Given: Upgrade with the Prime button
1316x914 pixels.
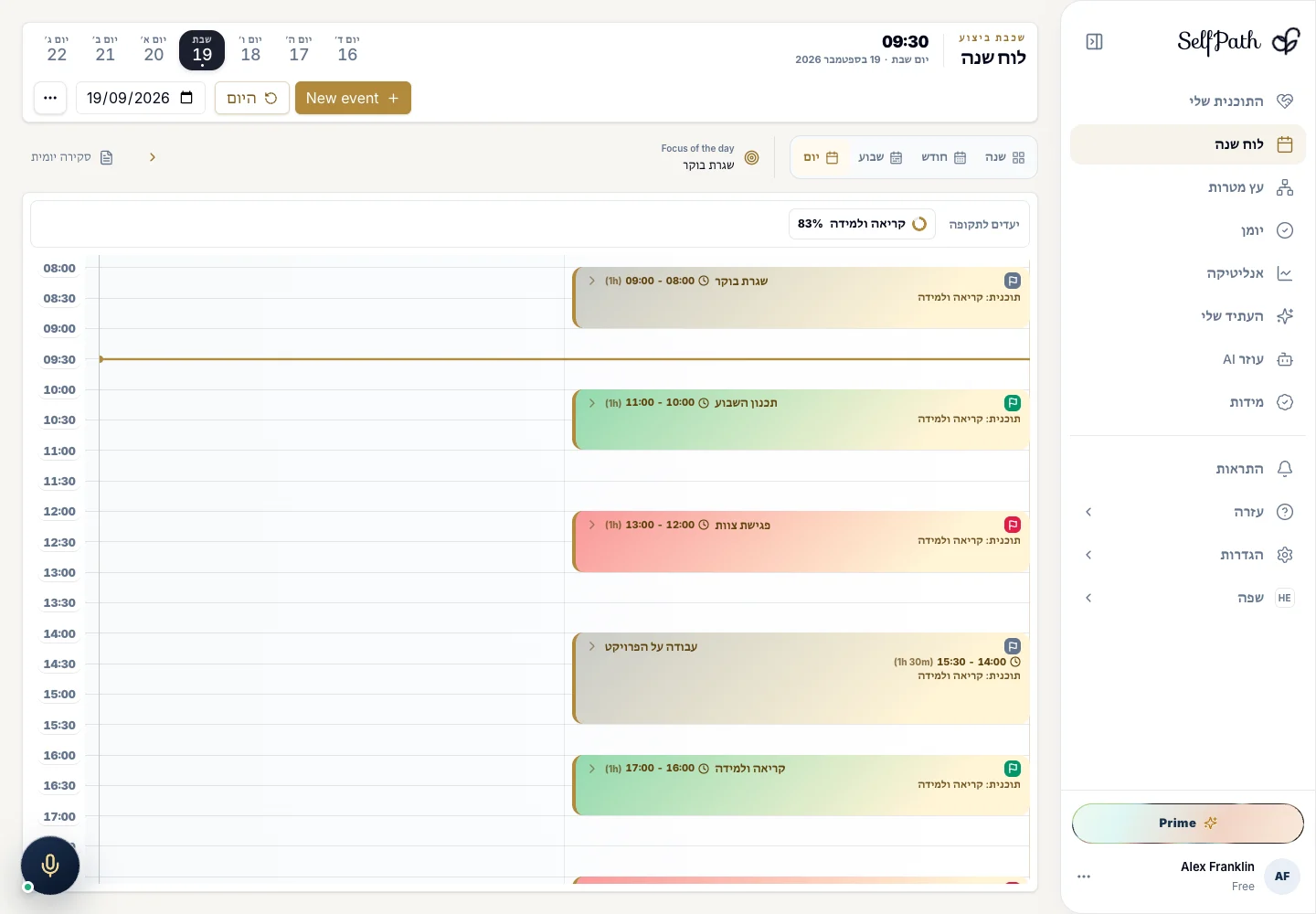Looking at the screenshot, I should (x=1188, y=824).
